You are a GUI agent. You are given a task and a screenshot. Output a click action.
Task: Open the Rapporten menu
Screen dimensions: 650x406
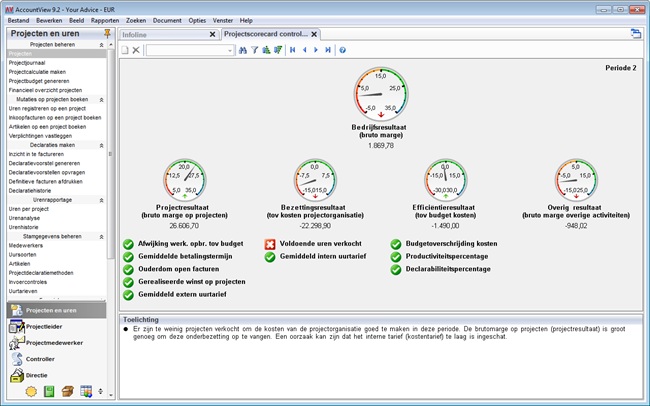click(x=105, y=20)
